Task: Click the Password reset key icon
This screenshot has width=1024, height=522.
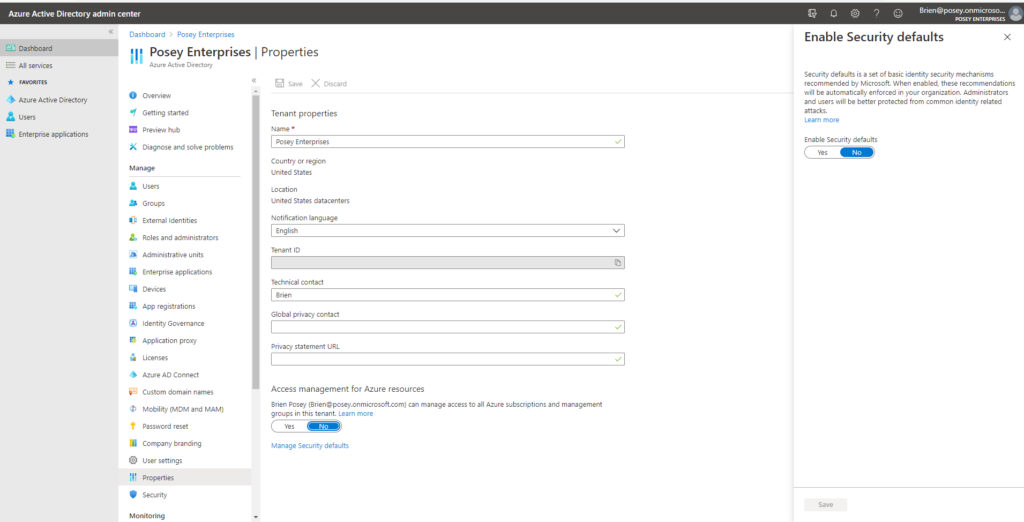Action: [133, 426]
